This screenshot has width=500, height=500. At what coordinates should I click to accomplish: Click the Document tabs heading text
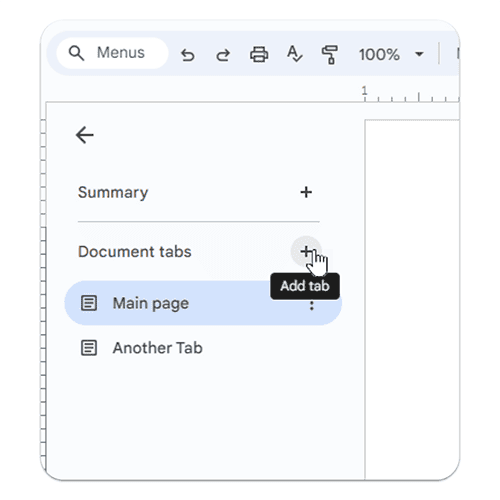[x=135, y=252]
